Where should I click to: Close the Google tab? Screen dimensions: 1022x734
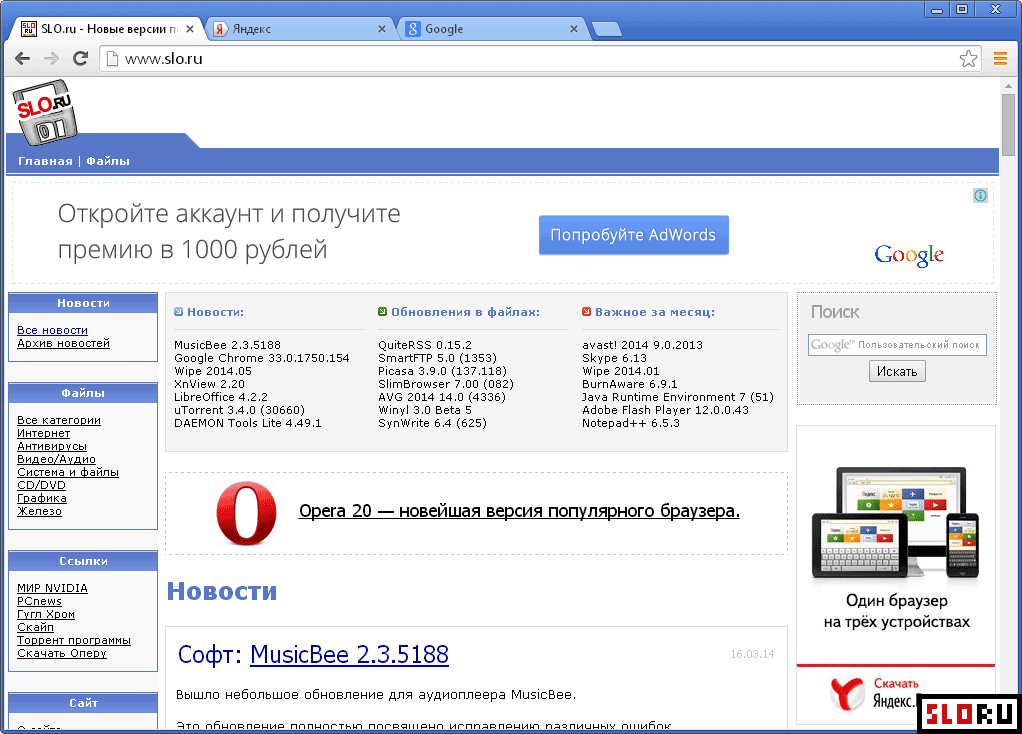pos(574,29)
